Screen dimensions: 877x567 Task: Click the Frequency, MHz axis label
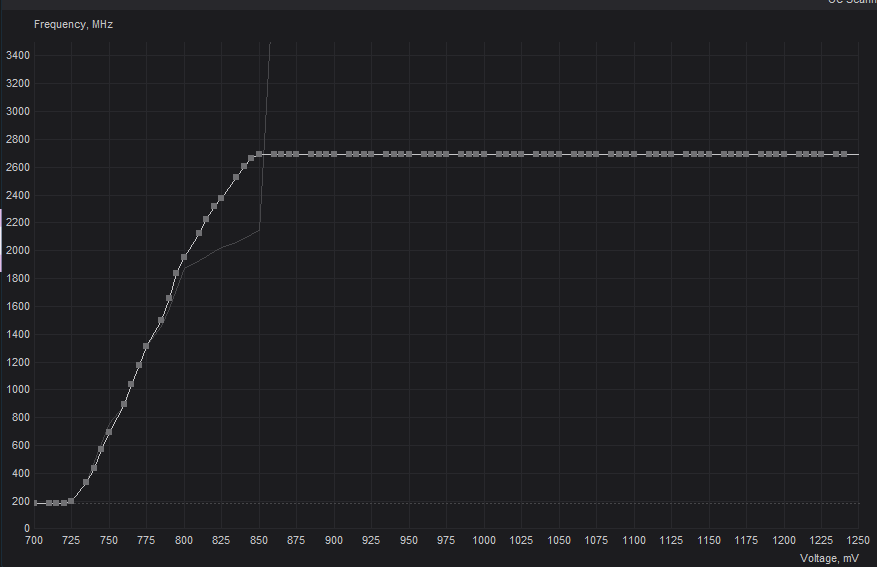tap(73, 24)
